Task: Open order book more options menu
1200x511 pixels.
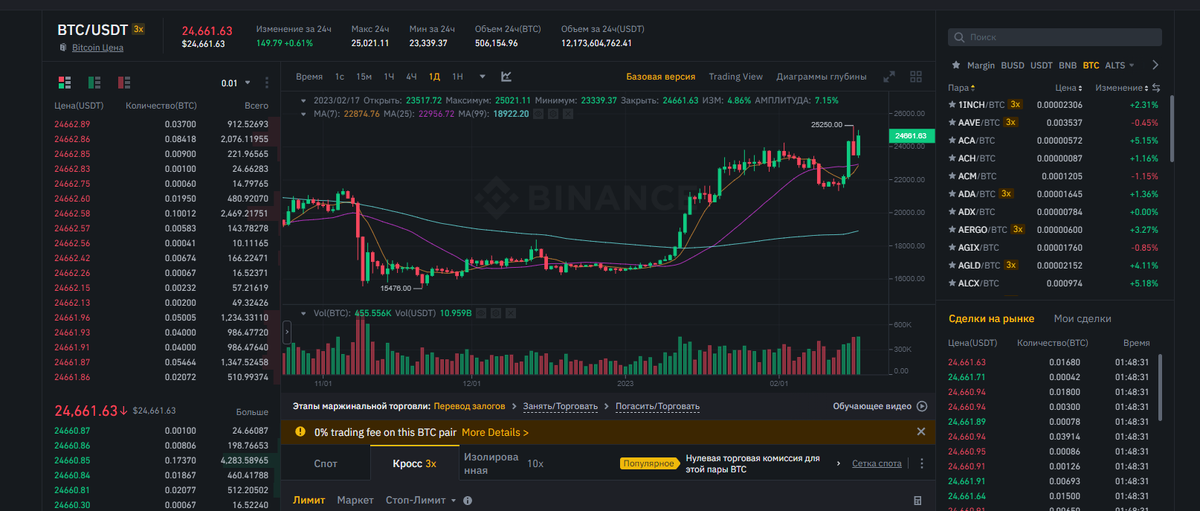Action: pos(266,83)
